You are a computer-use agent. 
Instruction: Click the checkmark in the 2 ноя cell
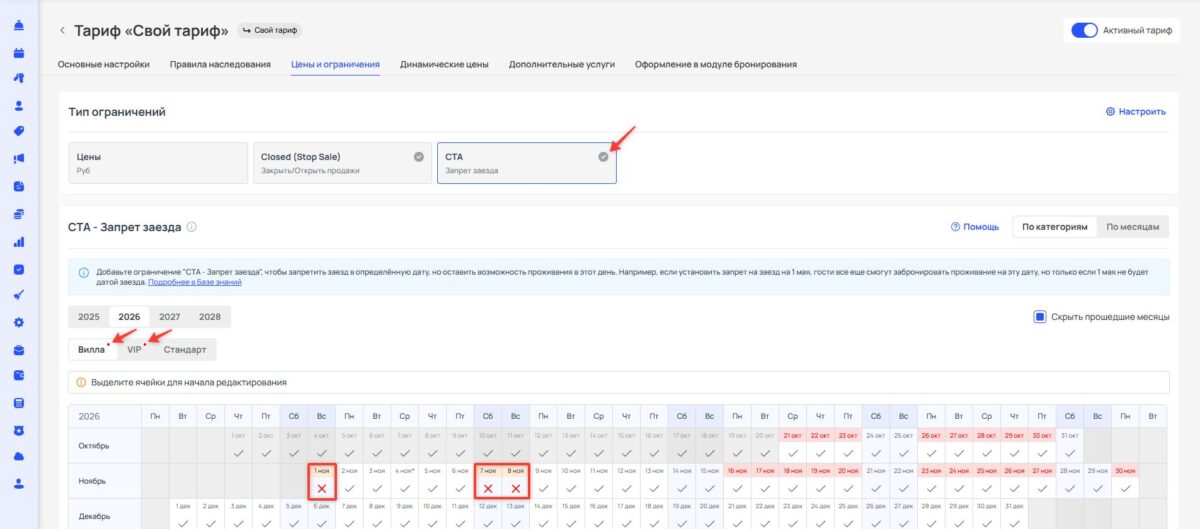(x=349, y=488)
